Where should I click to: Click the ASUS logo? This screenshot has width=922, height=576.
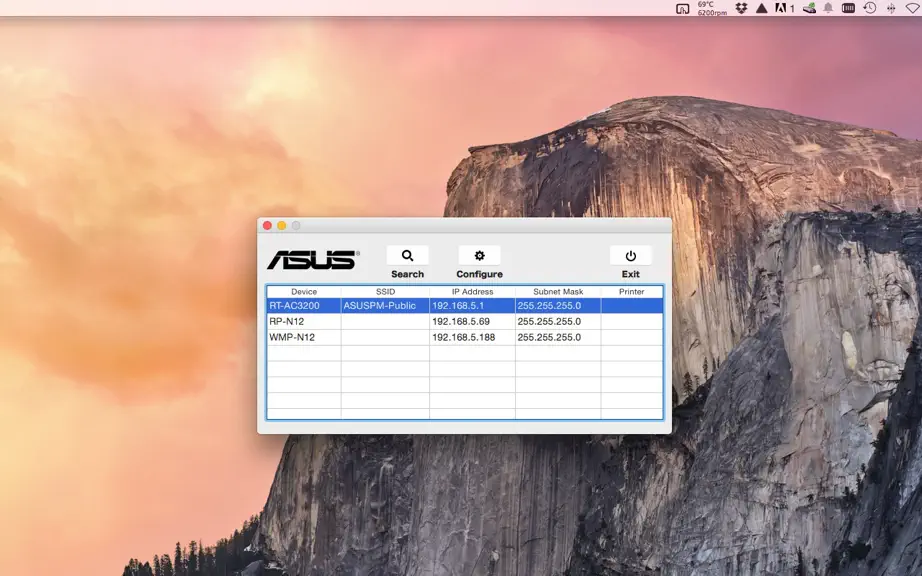313,260
